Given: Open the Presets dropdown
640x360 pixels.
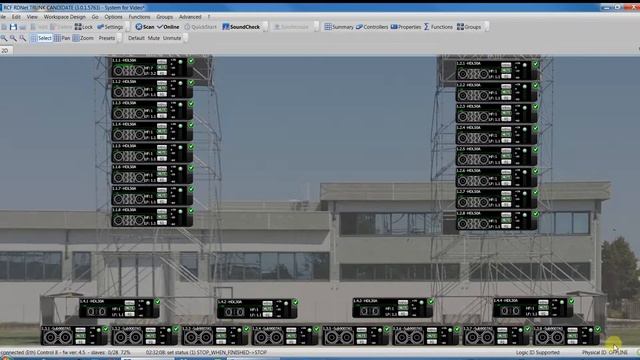Looking at the screenshot, I should (x=107, y=38).
